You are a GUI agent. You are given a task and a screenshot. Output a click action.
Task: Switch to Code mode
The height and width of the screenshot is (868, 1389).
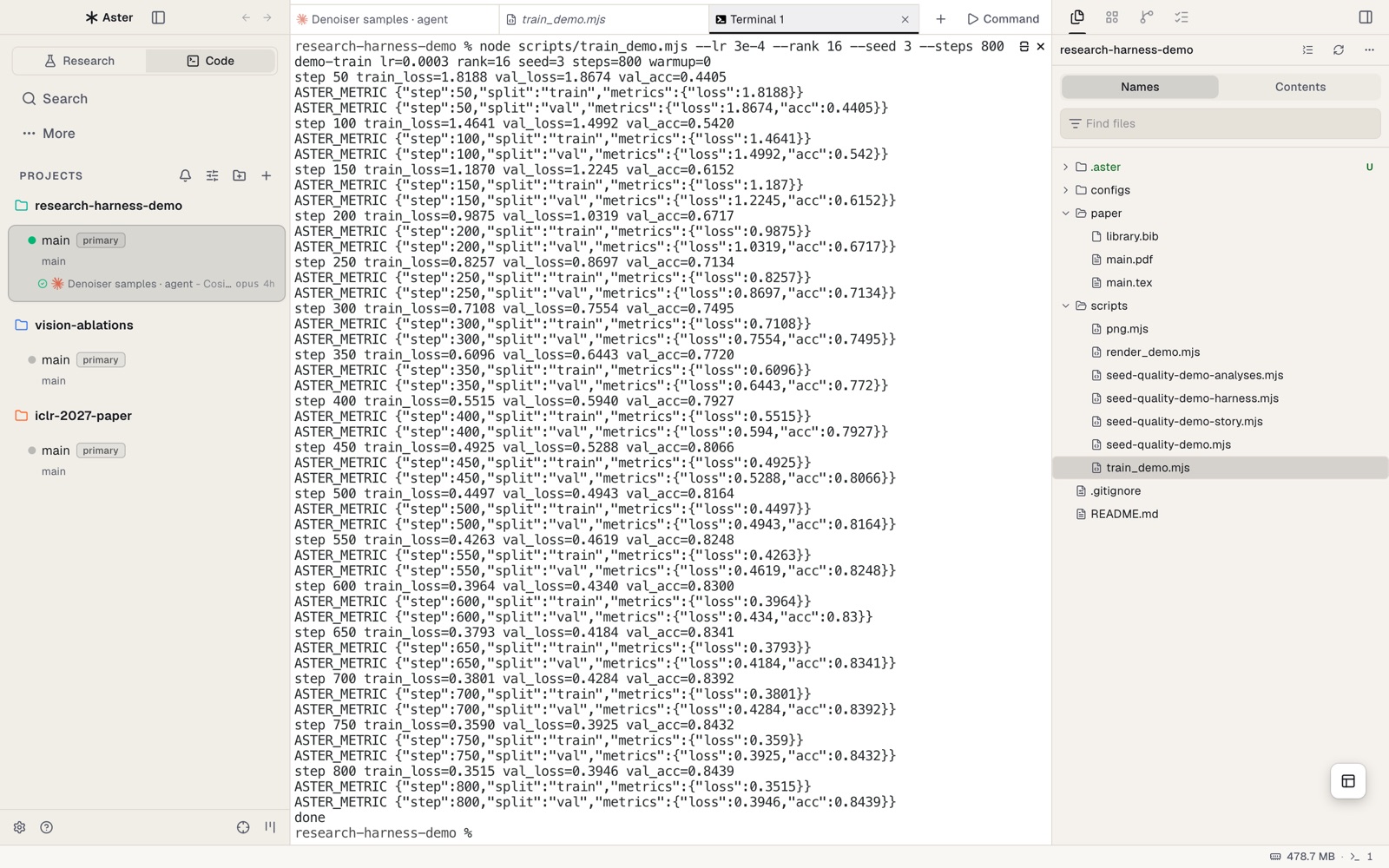[211, 61]
